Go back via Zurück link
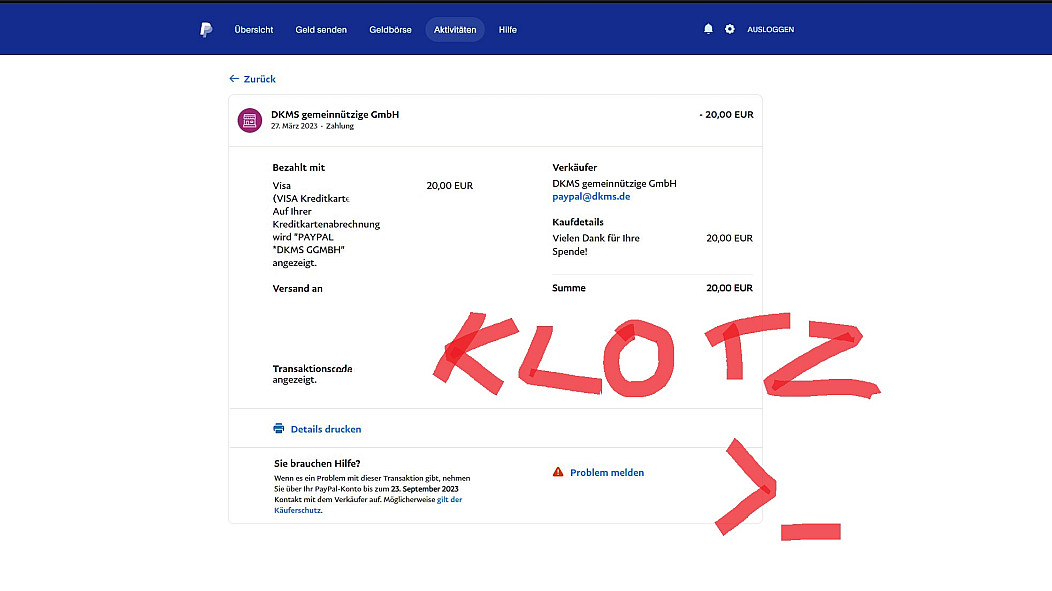 point(260,79)
